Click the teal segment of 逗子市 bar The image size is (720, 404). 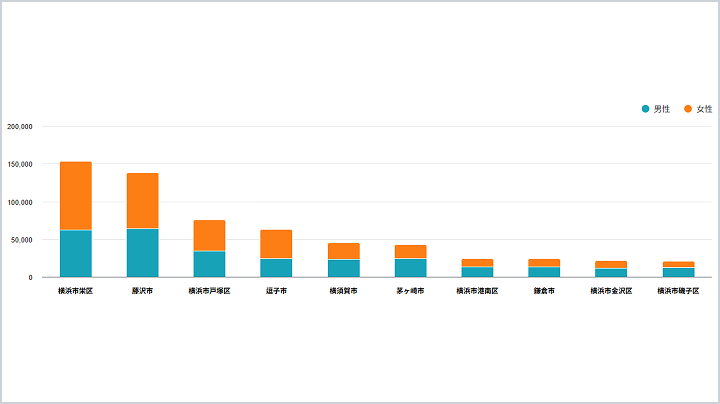click(x=276, y=268)
